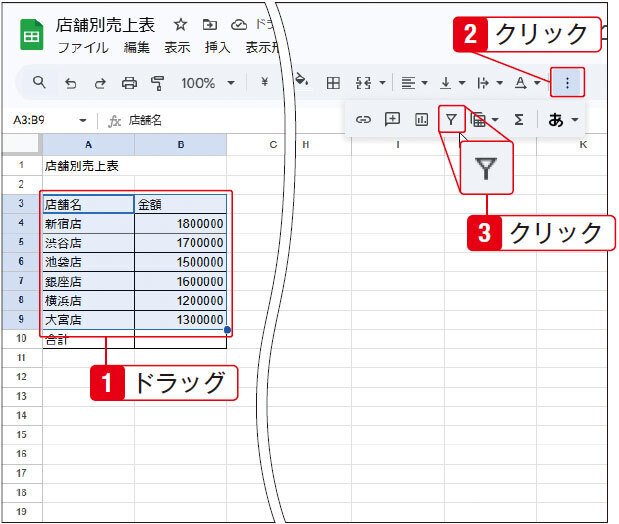Open the ファイル menu
Image resolution: width=619 pixels, height=524 pixels.
(x=83, y=48)
